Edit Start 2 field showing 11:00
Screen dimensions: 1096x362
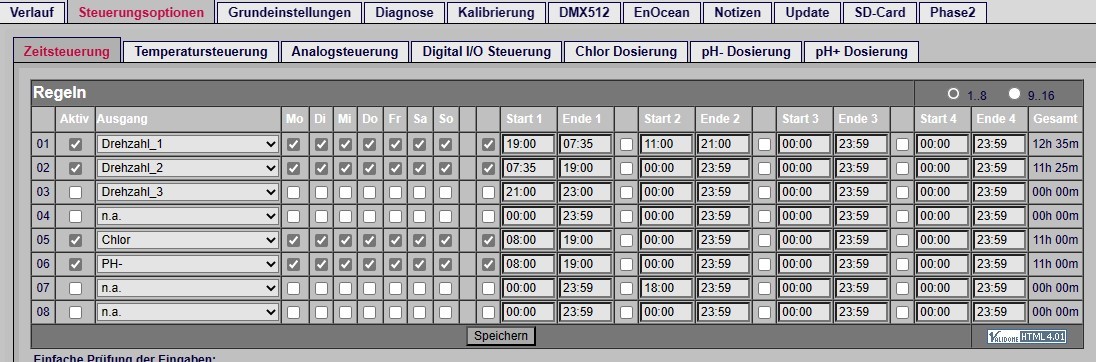pyautogui.click(x=666, y=144)
